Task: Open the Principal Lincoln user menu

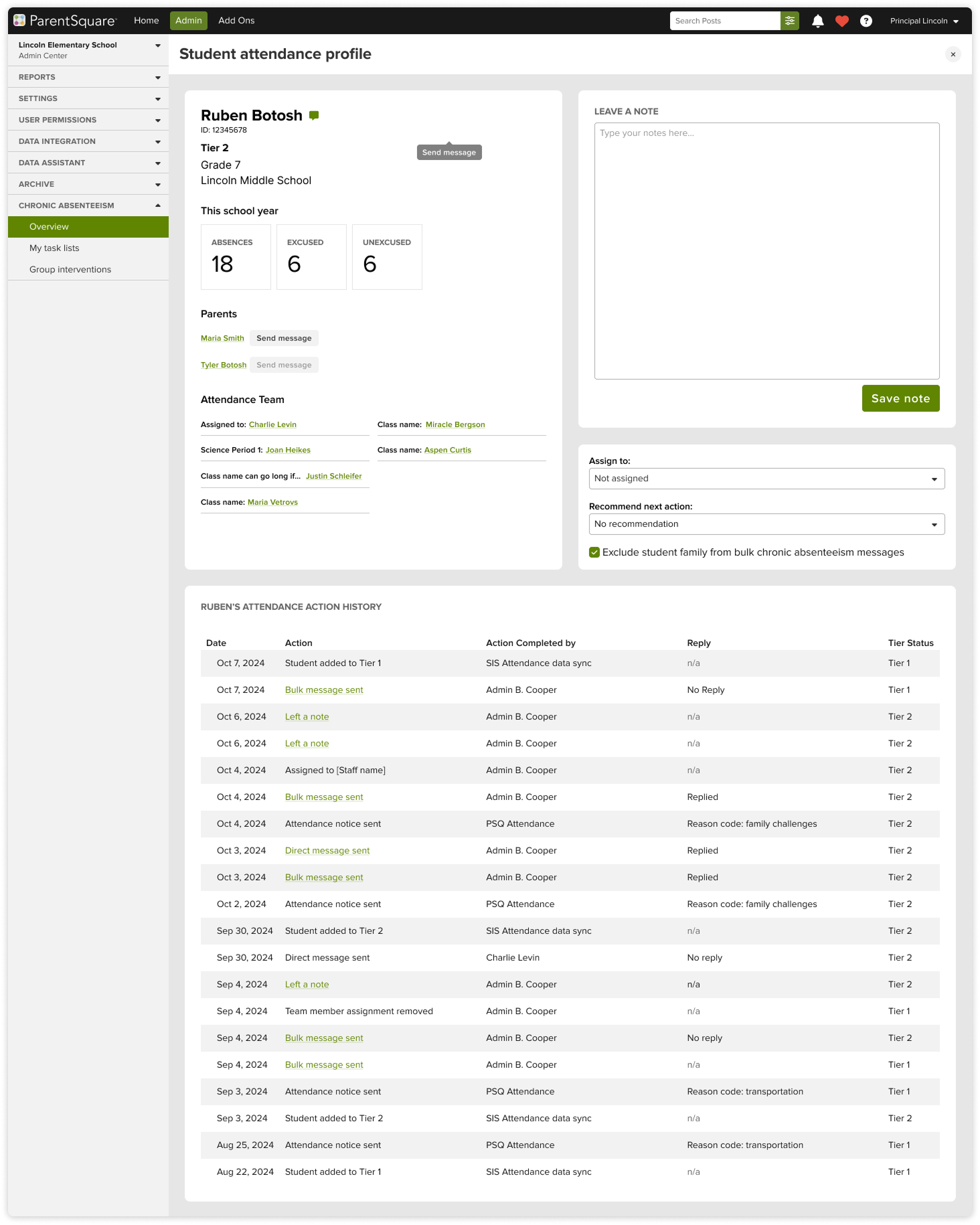Action: (924, 21)
